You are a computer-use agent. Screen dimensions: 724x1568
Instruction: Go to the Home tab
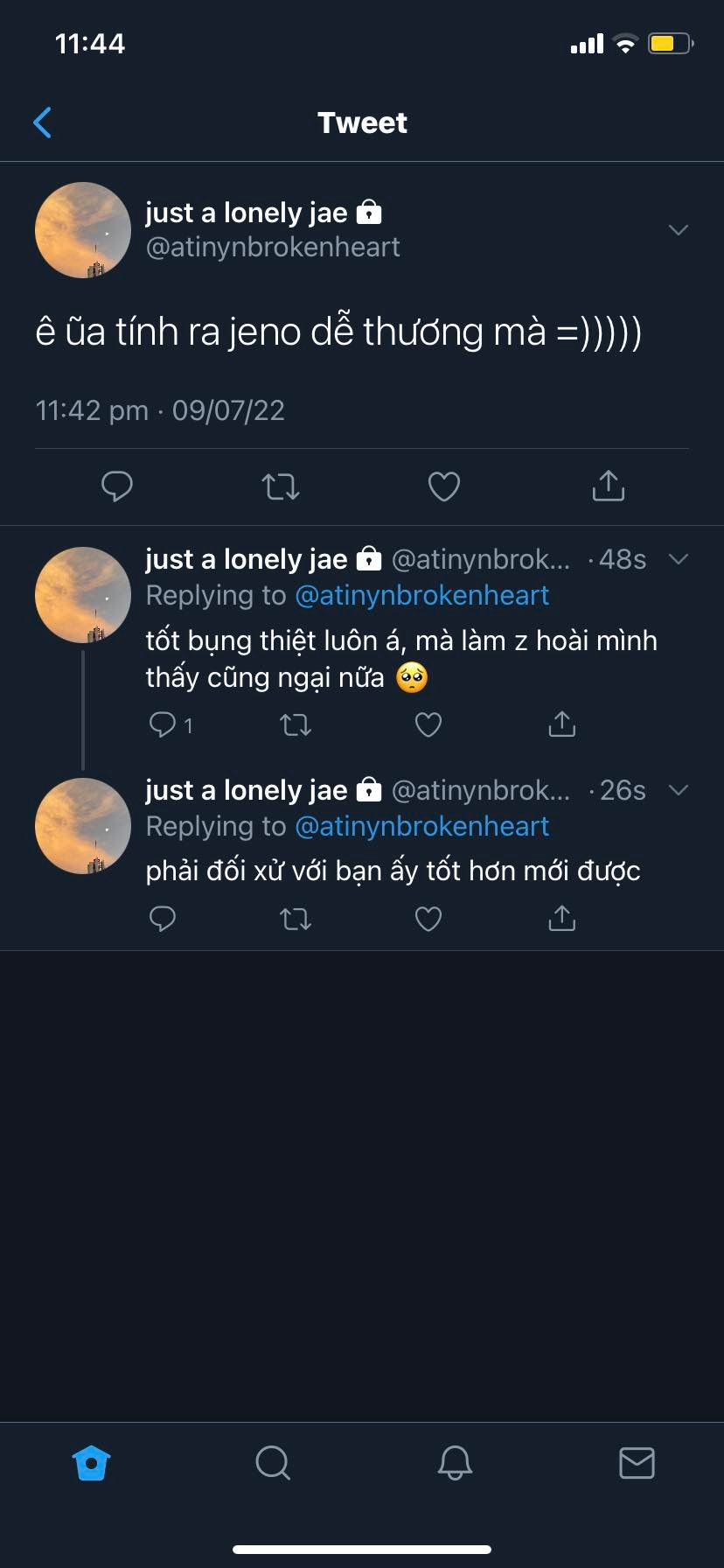[91, 1463]
